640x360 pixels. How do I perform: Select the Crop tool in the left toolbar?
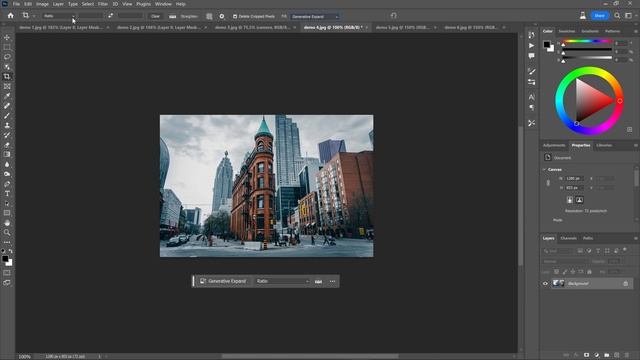(7, 77)
